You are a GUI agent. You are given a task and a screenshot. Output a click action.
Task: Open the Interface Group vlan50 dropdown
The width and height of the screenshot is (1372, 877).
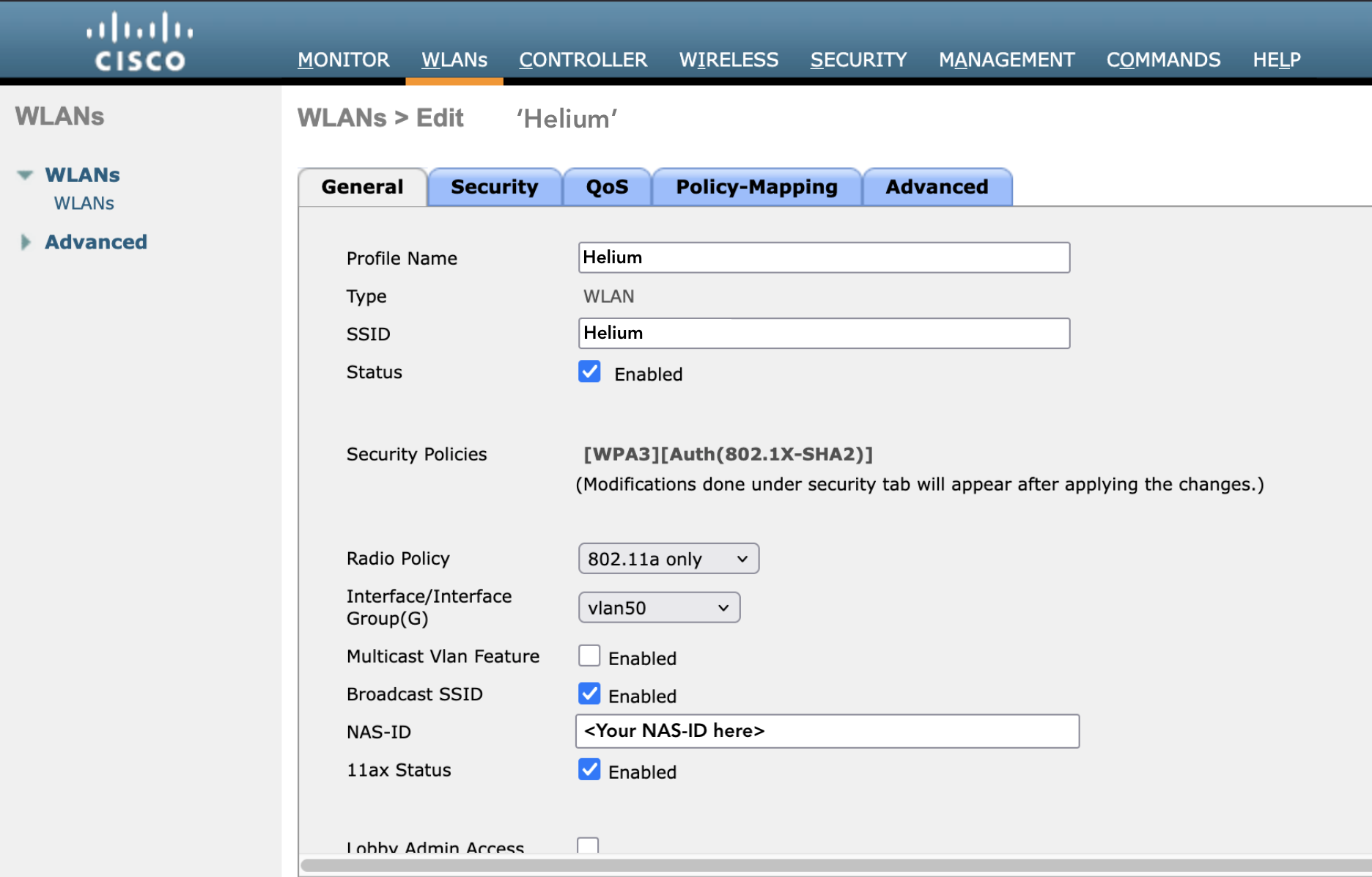658,608
